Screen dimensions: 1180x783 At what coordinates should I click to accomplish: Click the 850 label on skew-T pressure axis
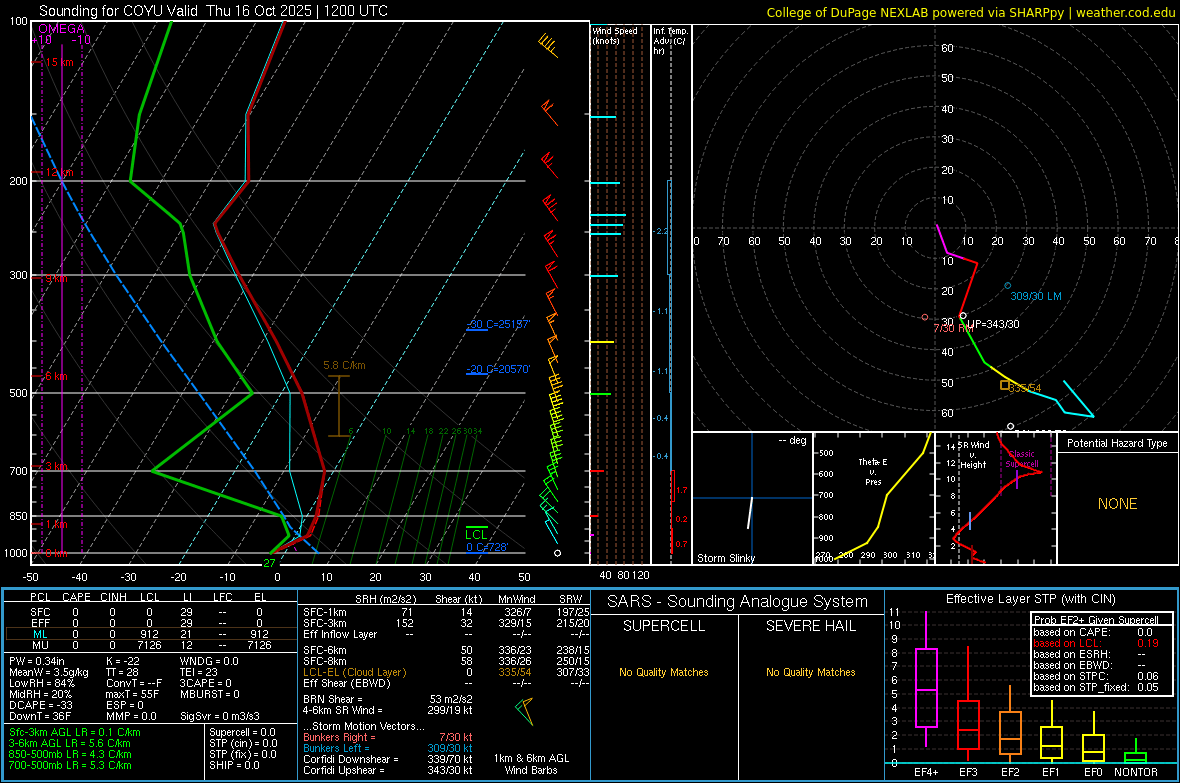pyautogui.click(x=18, y=516)
